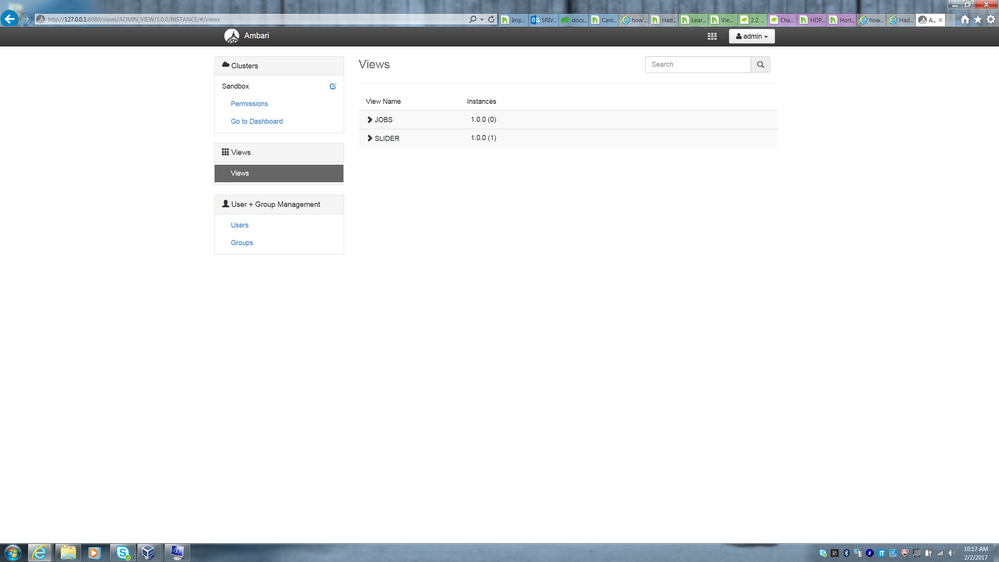Click the Ambari logo icon
This screenshot has height=562, width=999.
pyautogui.click(x=231, y=36)
